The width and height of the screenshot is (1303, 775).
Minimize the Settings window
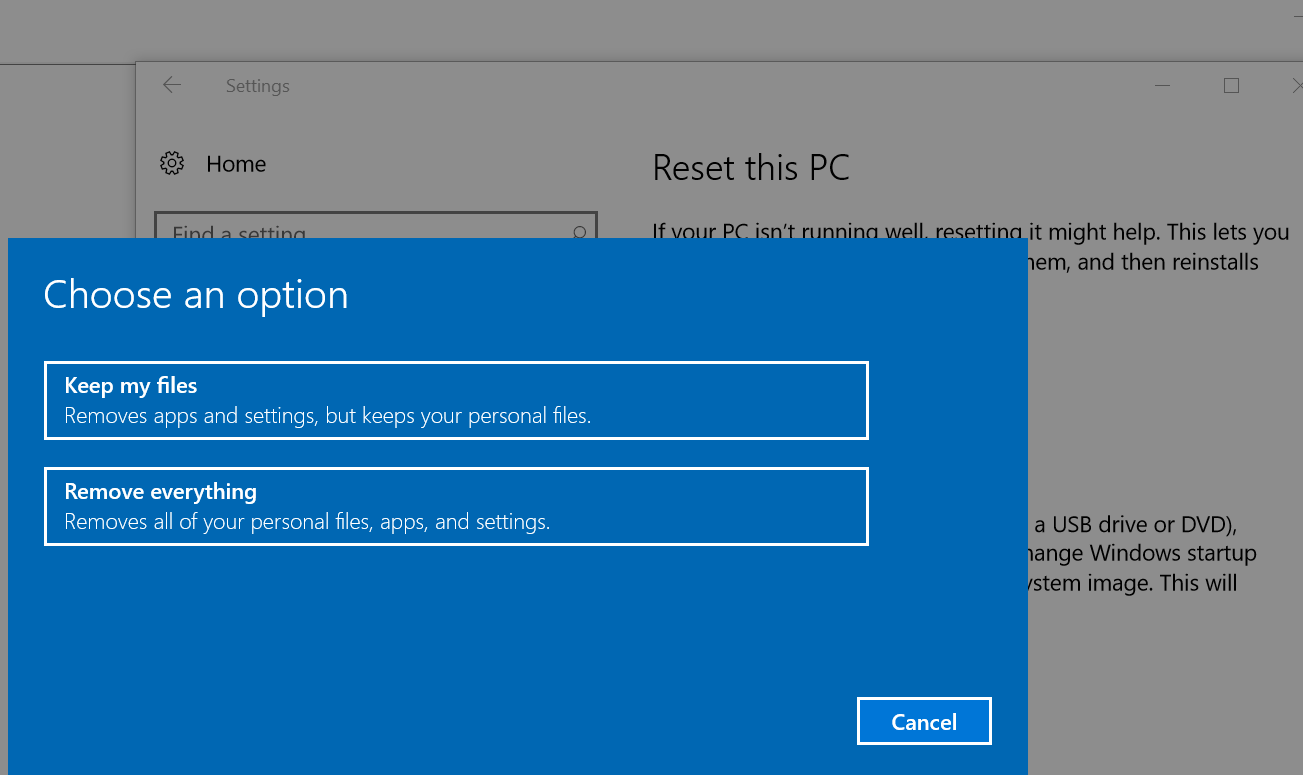pos(1162,86)
